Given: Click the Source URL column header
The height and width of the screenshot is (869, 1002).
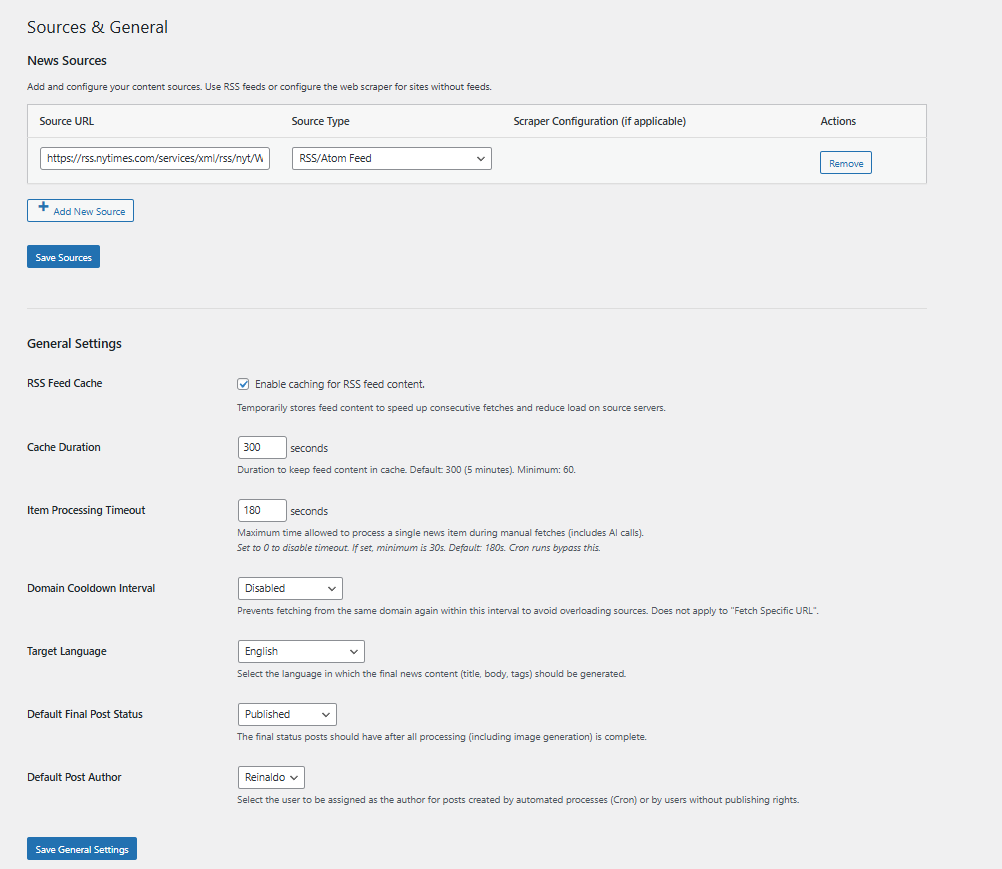Looking at the screenshot, I should [x=67, y=121].
